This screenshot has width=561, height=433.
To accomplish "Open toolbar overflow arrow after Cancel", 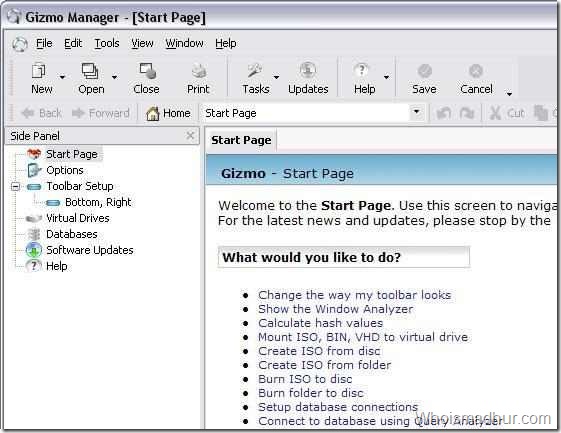I will 509,94.
